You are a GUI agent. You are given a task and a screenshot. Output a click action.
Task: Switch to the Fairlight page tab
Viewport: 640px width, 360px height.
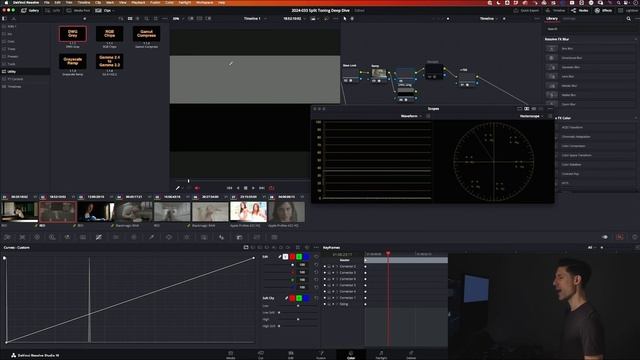point(381,355)
